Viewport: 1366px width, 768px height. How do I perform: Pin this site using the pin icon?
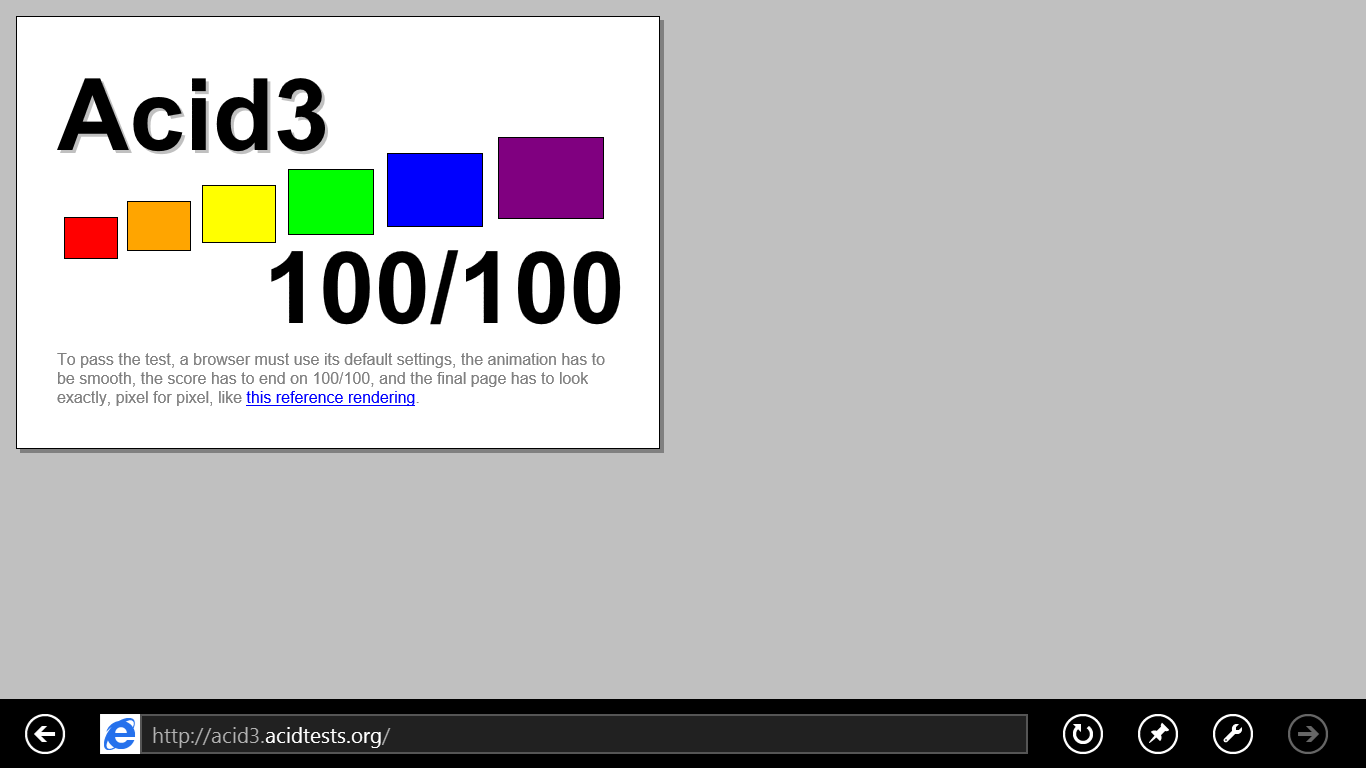click(x=1158, y=734)
